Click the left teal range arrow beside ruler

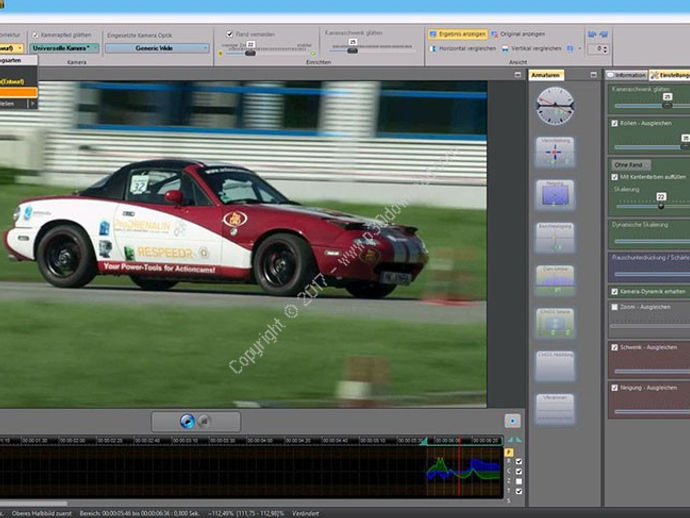[x=510, y=440]
